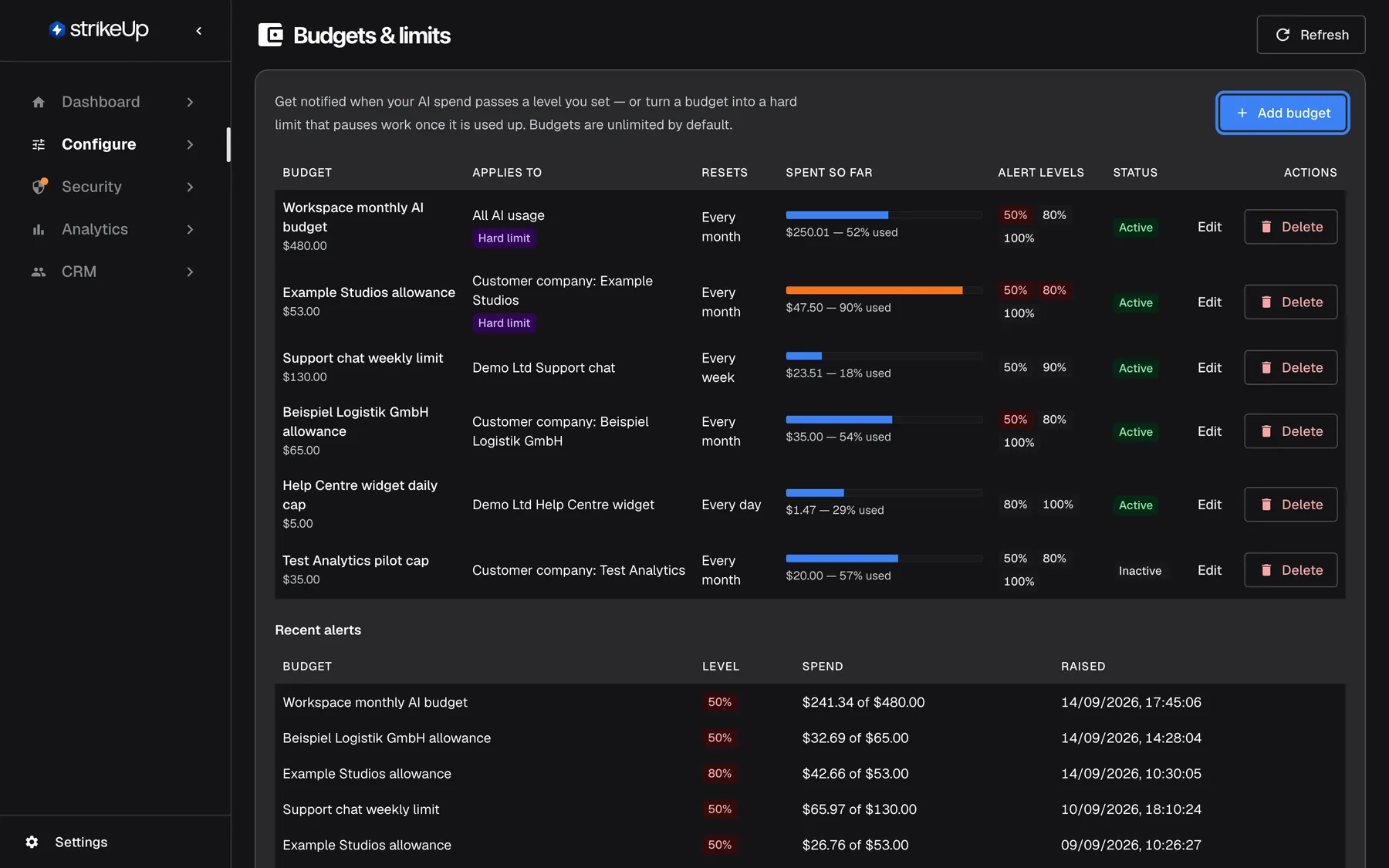Click the orange 90% used progress bar
This screenshot has height=868, width=1389.
[x=884, y=290]
